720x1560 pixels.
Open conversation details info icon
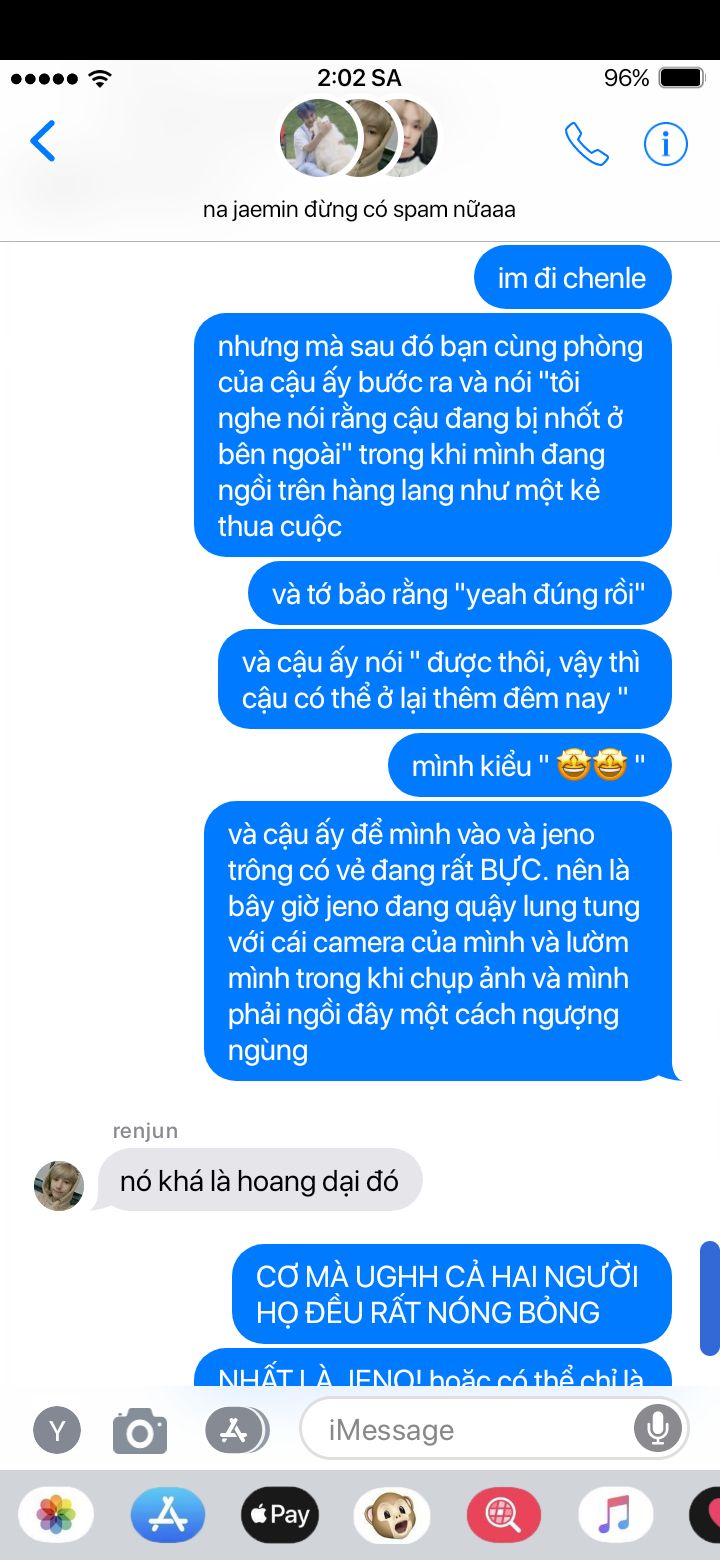pyautogui.click(x=665, y=144)
